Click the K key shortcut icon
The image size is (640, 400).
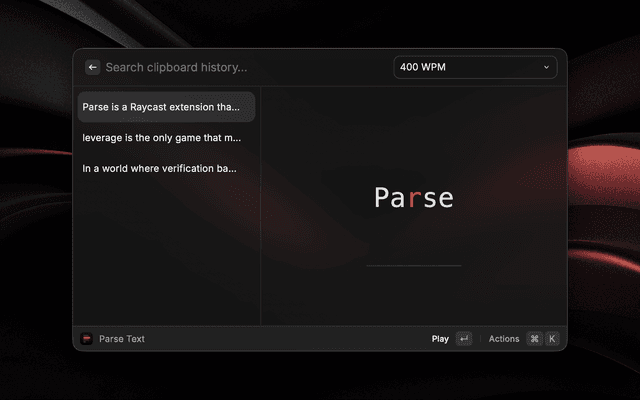click(x=551, y=339)
